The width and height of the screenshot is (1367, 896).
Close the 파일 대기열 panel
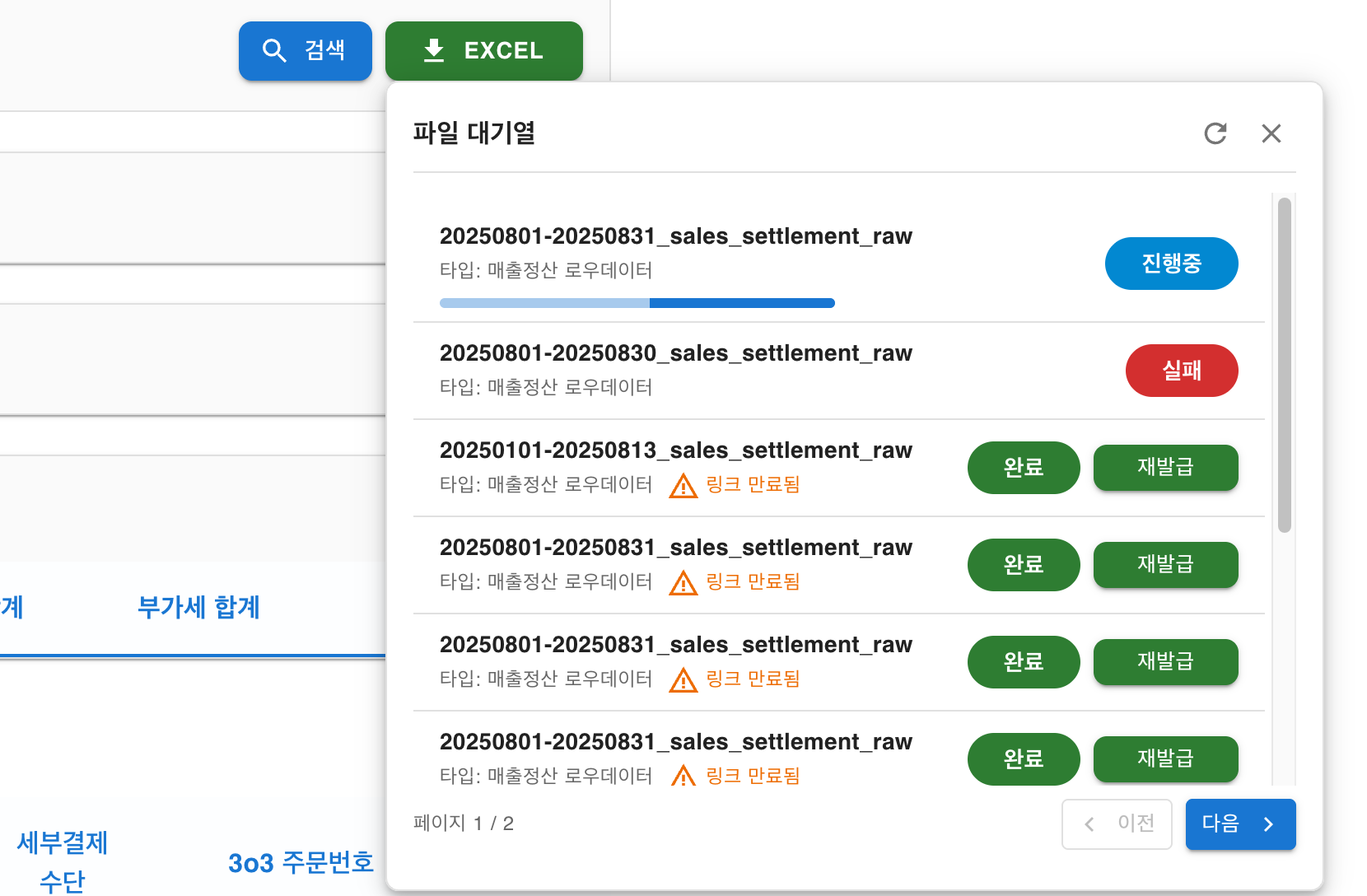coord(1271,133)
